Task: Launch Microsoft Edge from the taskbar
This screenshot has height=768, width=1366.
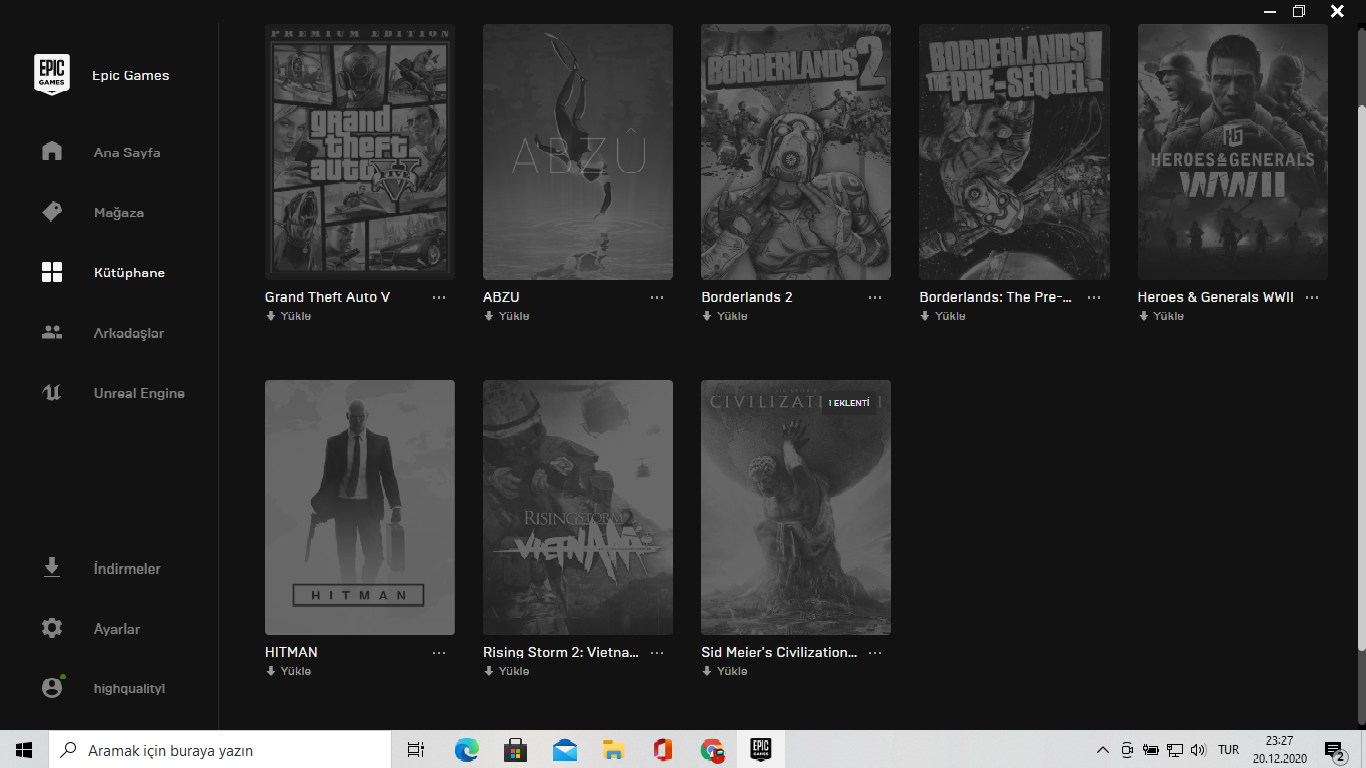Action: (466, 750)
